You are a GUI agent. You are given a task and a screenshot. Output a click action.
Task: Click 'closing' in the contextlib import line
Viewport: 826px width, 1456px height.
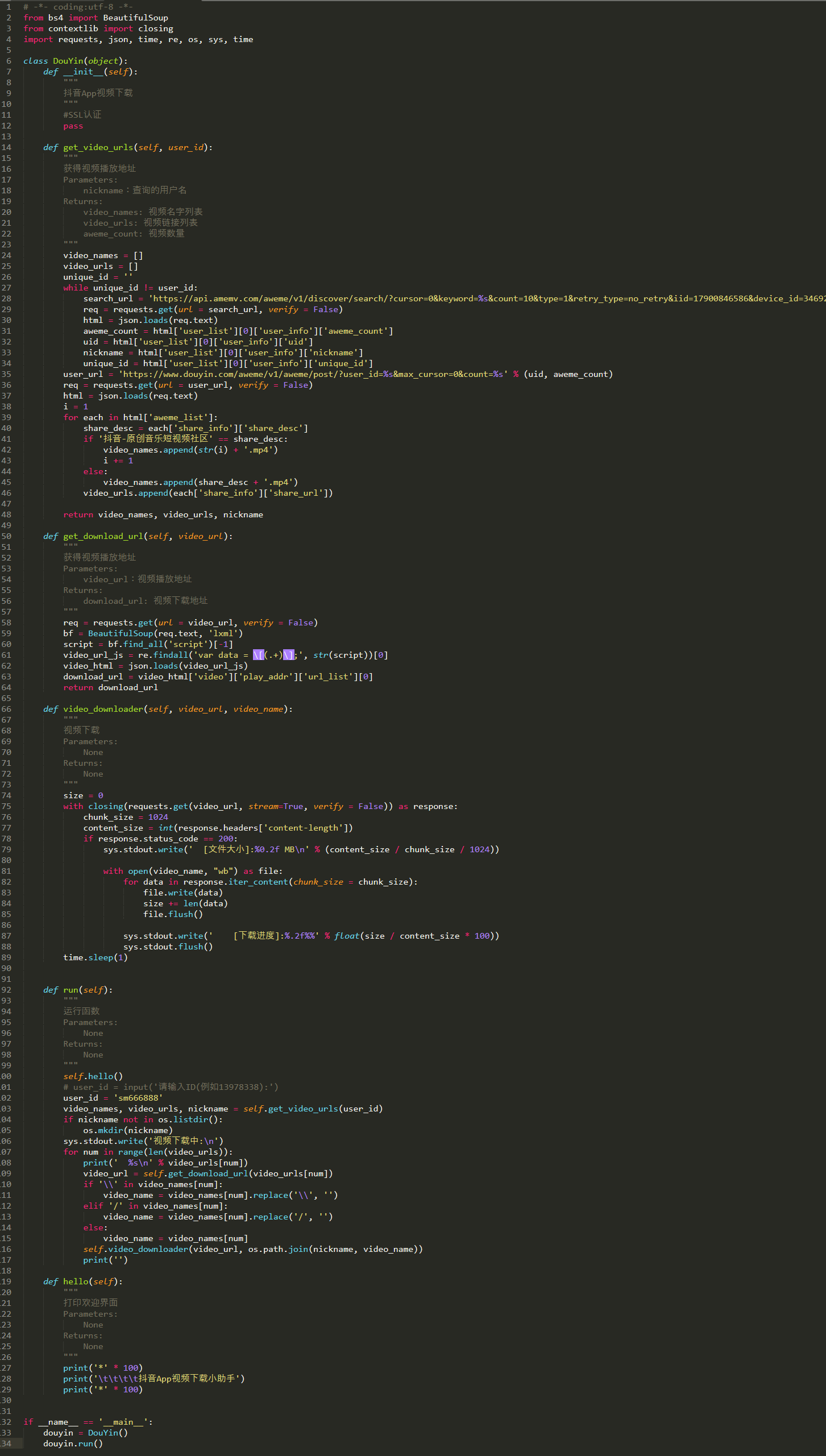(156, 28)
